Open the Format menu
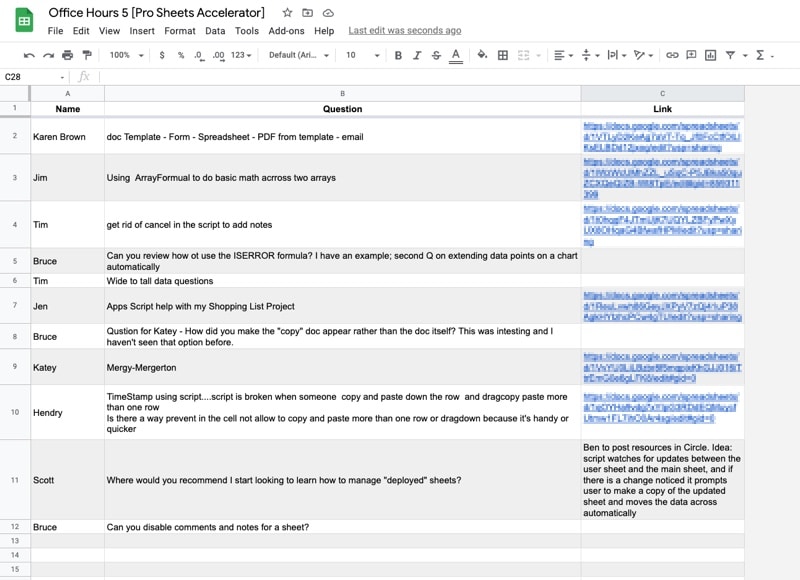800x580 pixels. point(180,31)
